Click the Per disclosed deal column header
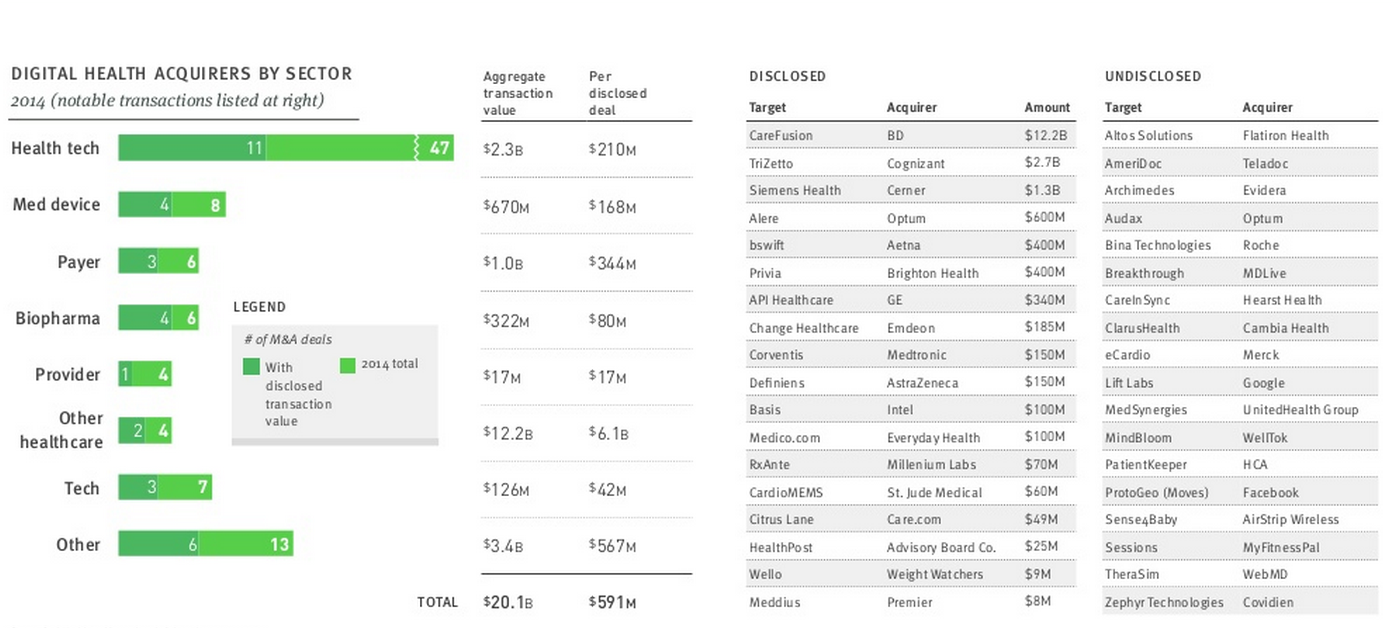Screen dimensions: 1399x628 [618, 93]
